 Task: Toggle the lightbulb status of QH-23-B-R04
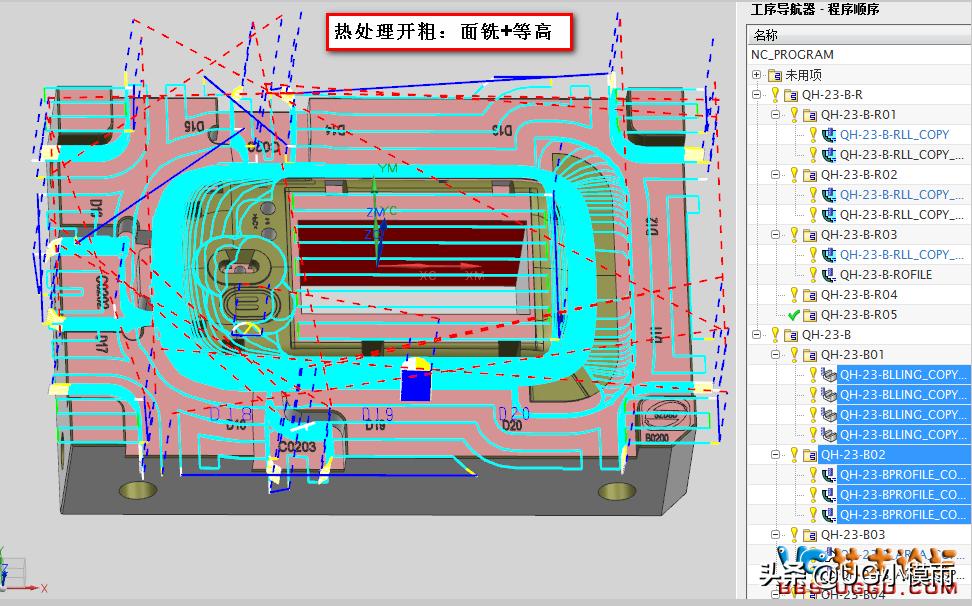point(793,294)
